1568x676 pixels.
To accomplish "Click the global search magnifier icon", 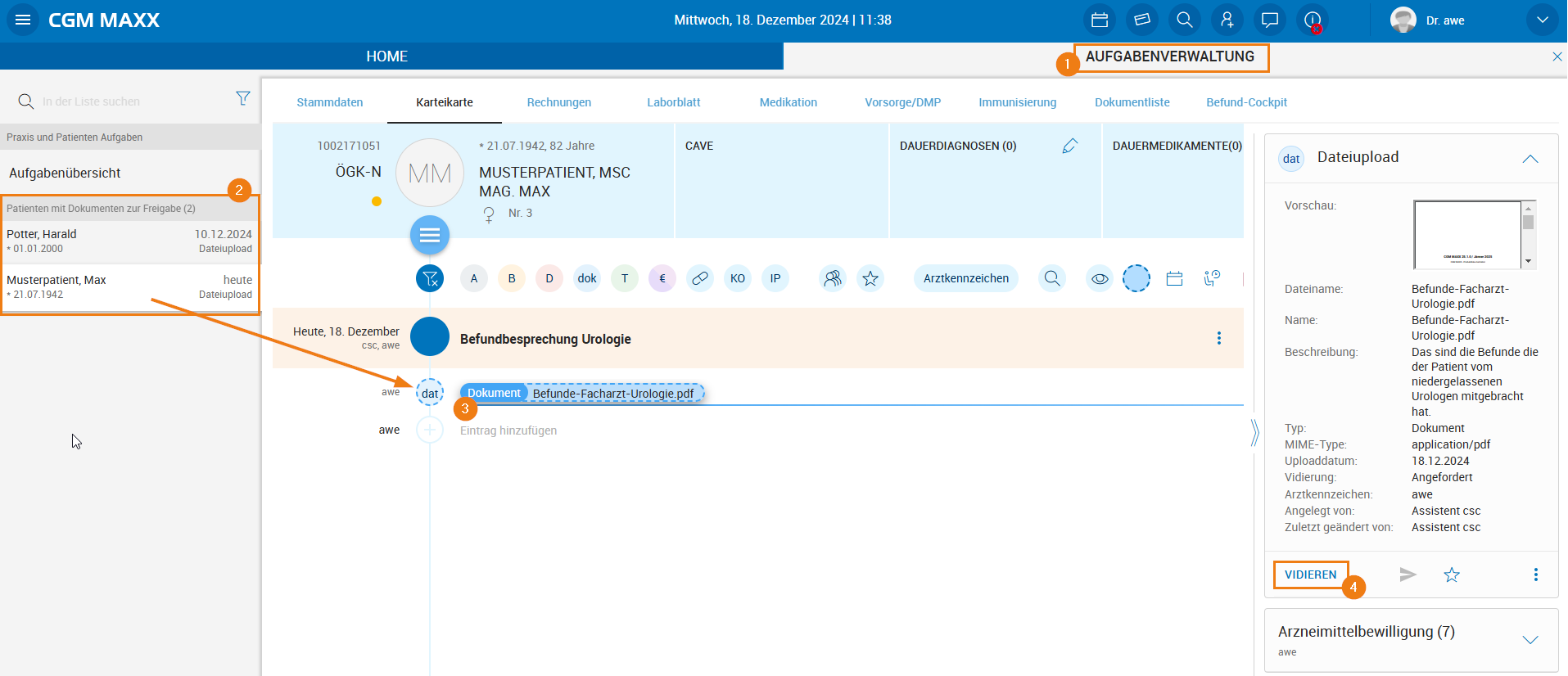I will [1184, 20].
